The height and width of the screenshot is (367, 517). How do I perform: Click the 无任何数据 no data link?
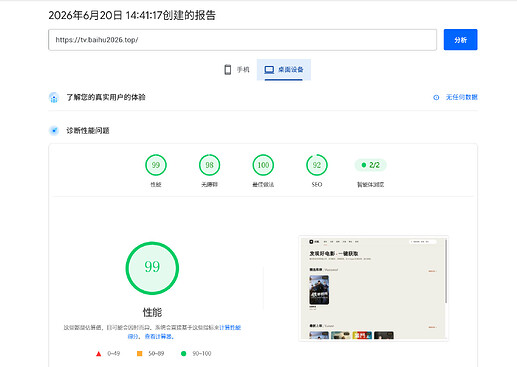coord(462,97)
